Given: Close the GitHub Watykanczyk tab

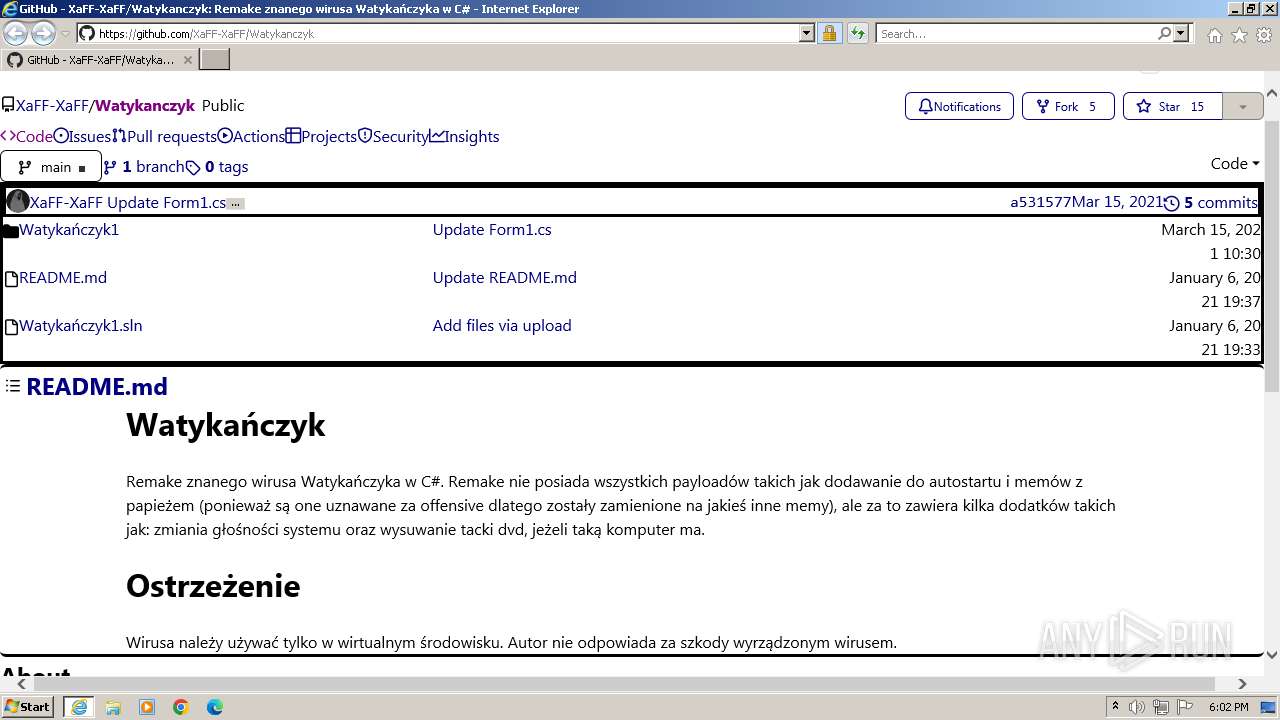Looking at the screenshot, I should [188, 60].
